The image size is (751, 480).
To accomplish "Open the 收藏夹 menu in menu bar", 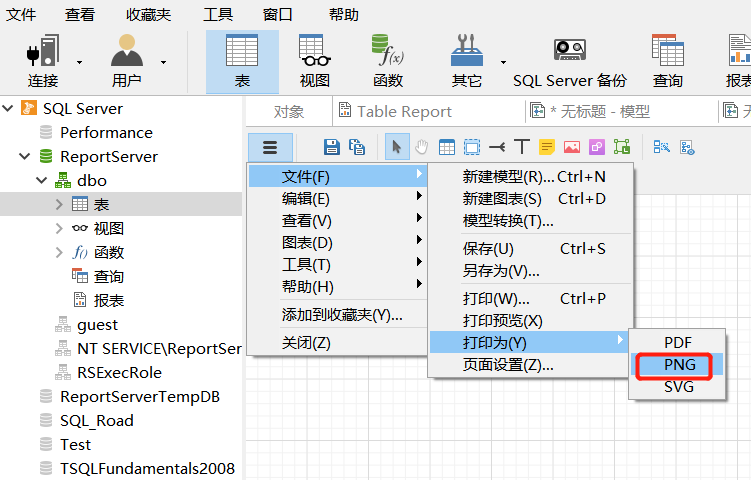I will tap(148, 15).
